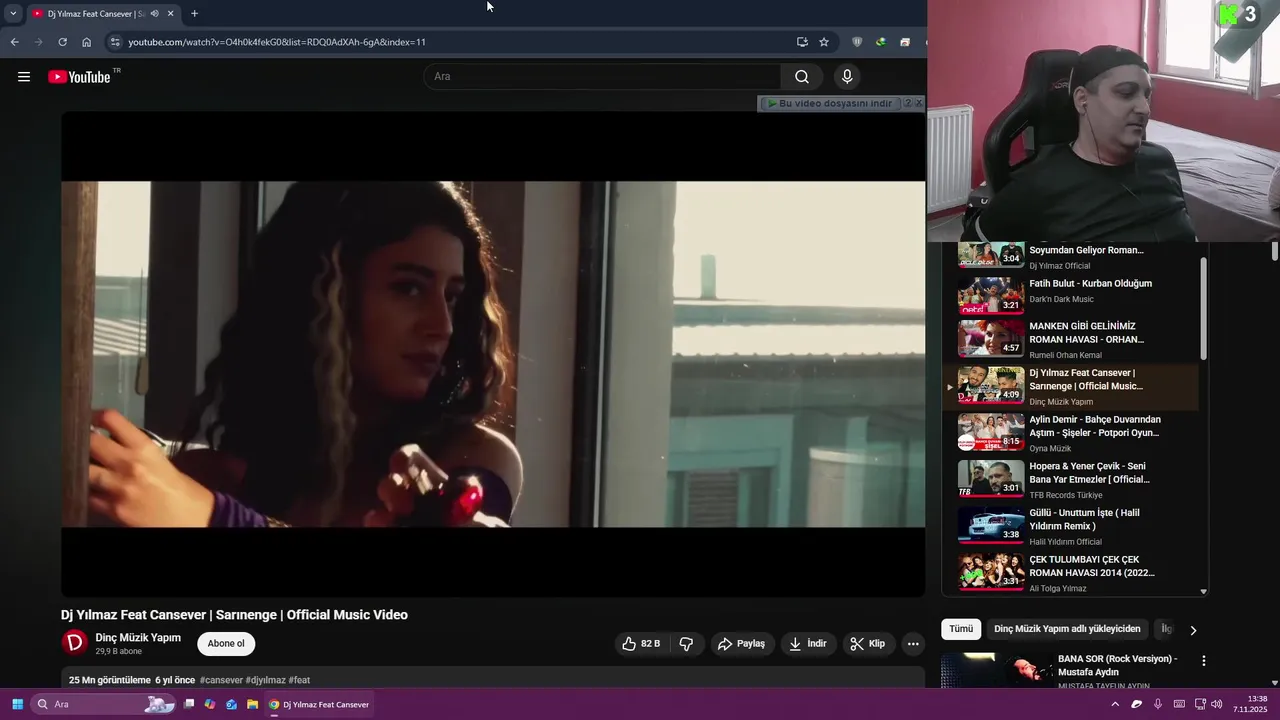Open the shield extension icon
Screen dimensions: 1280x720
857,42
